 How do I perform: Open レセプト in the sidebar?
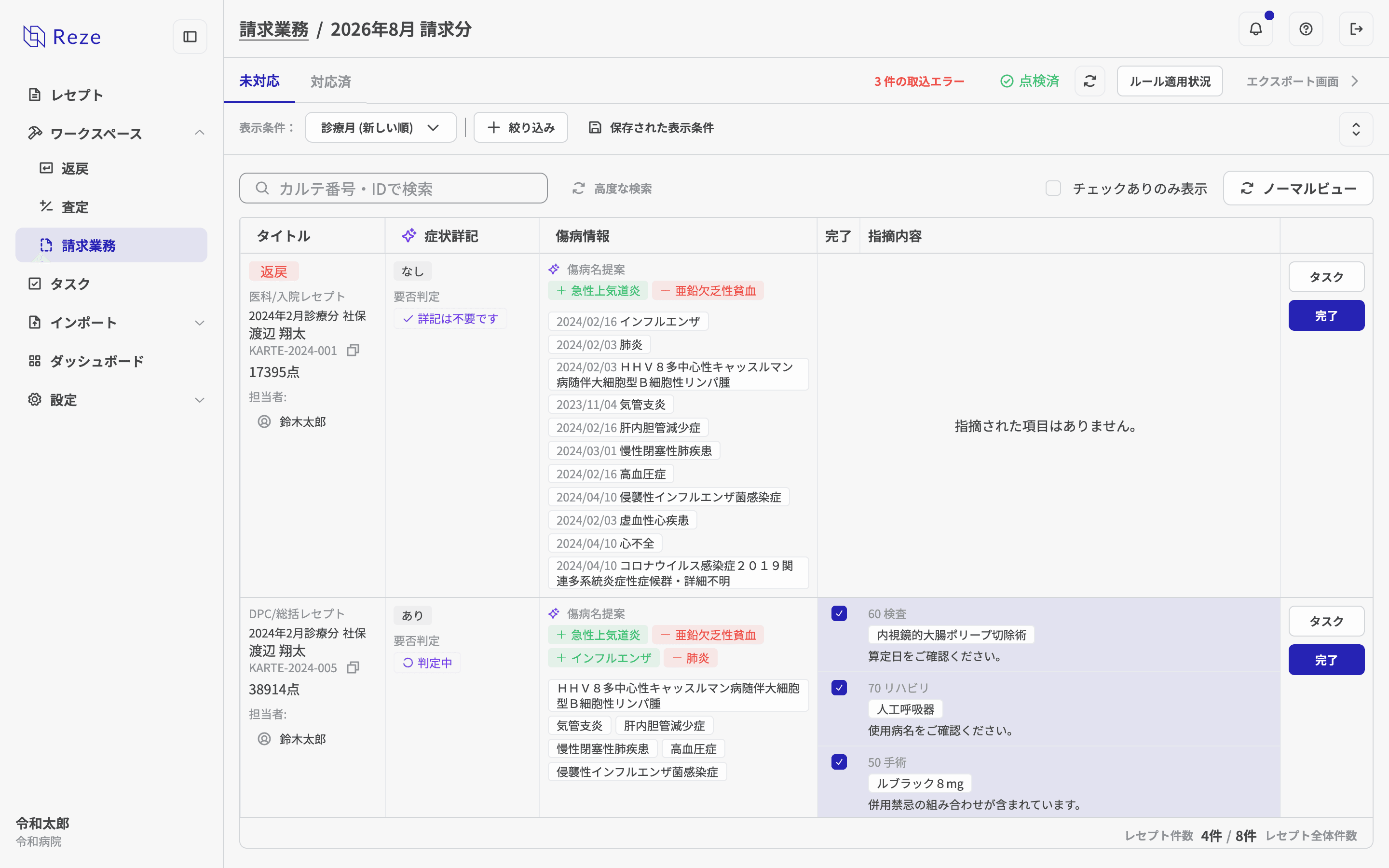pyautogui.click(x=111, y=95)
